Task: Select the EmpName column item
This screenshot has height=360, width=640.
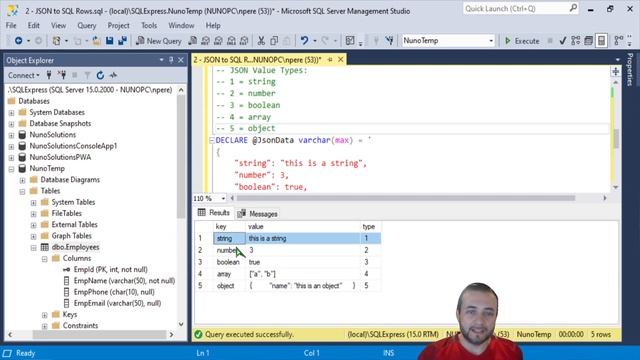Action: click(124, 281)
